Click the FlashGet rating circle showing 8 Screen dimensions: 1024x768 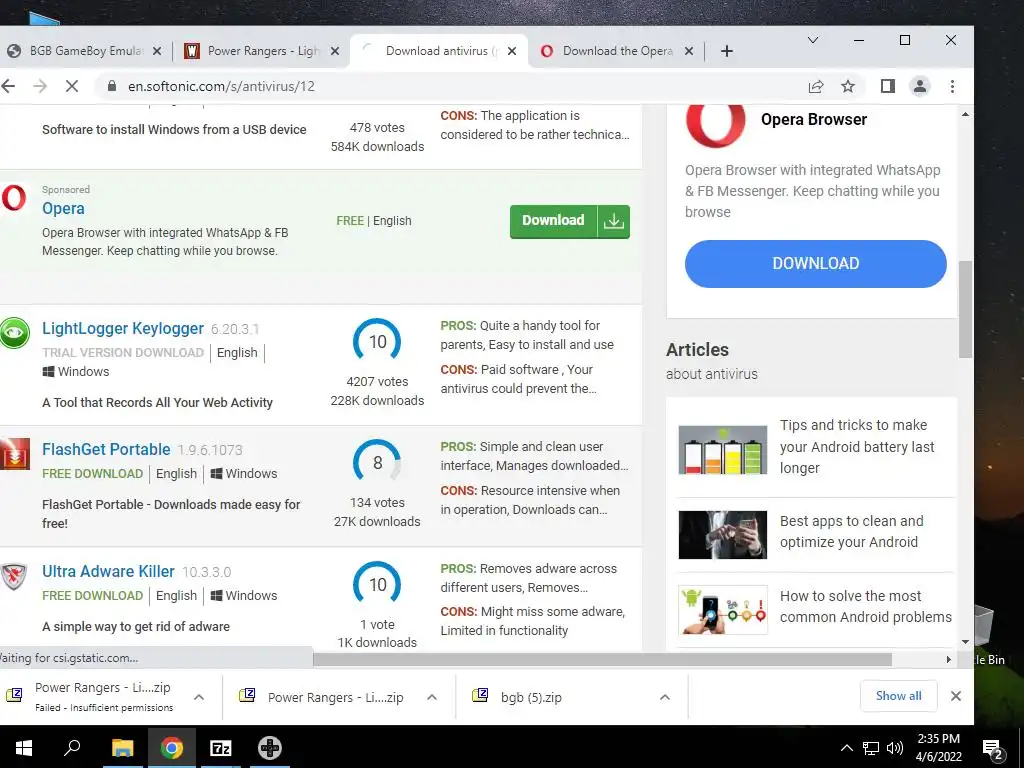pyautogui.click(x=377, y=462)
